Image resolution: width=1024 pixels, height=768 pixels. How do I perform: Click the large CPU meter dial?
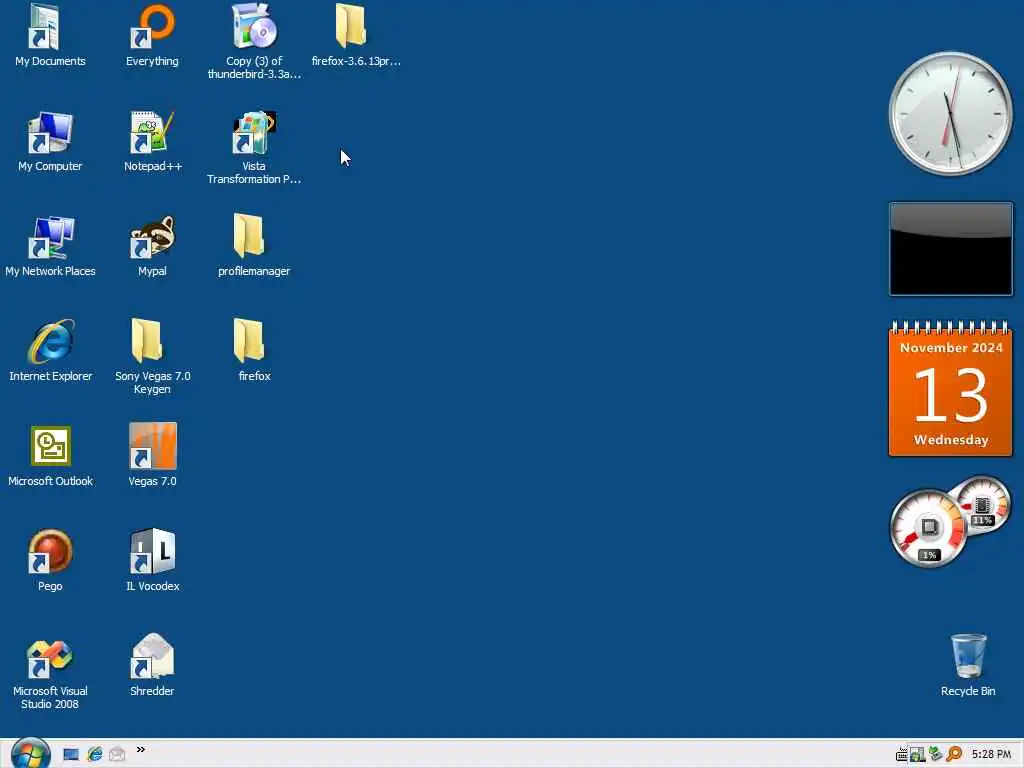pos(928,528)
